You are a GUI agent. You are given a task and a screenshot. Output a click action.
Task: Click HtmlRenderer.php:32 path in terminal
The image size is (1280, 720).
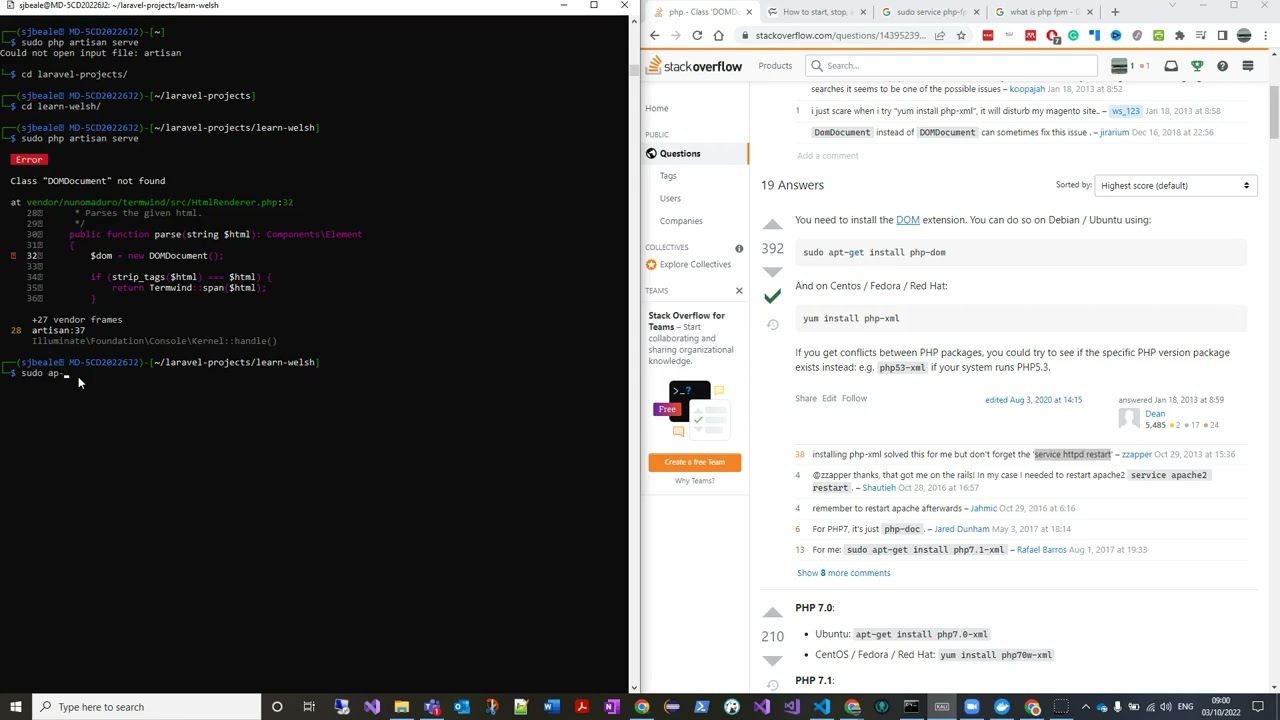click(x=160, y=203)
